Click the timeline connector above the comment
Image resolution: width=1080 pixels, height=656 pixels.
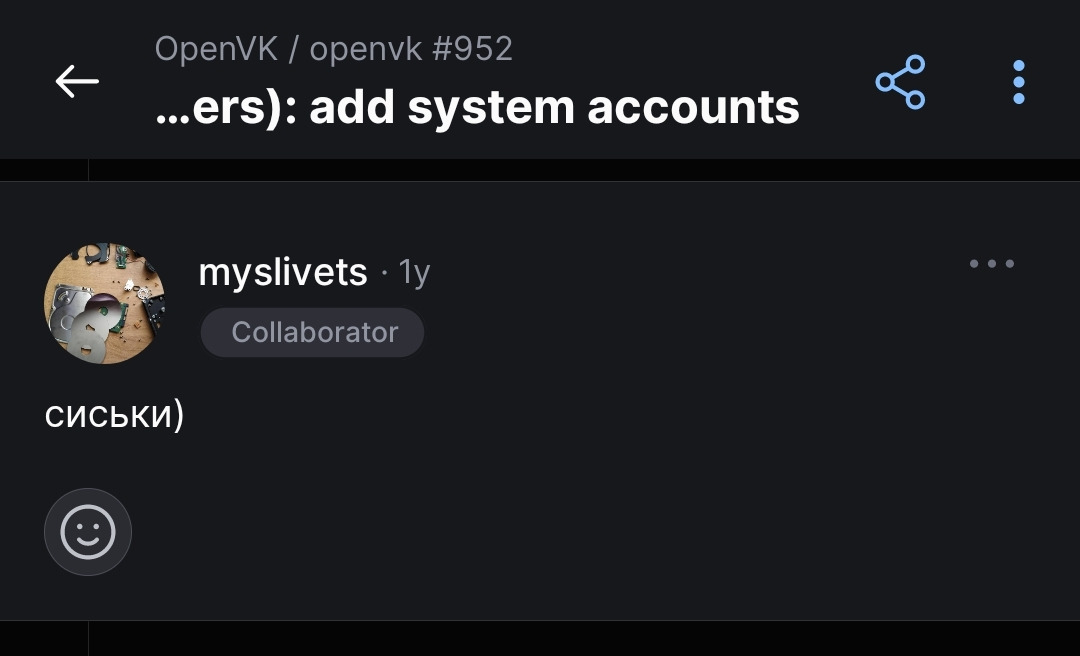click(x=88, y=170)
